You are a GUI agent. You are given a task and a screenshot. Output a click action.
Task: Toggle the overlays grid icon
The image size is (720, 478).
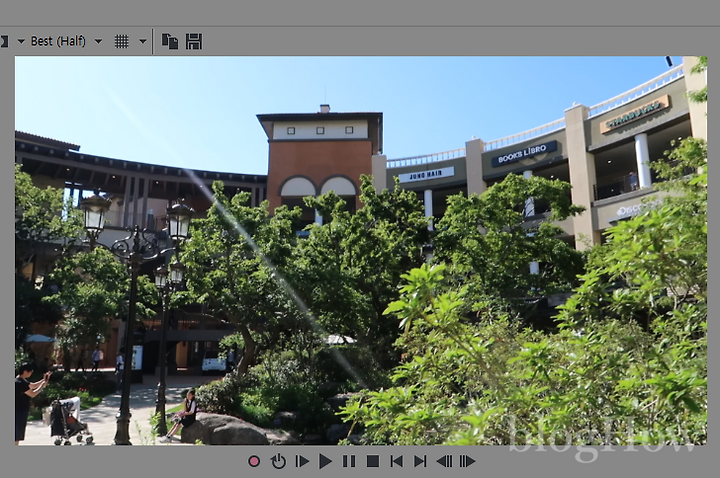coord(121,41)
